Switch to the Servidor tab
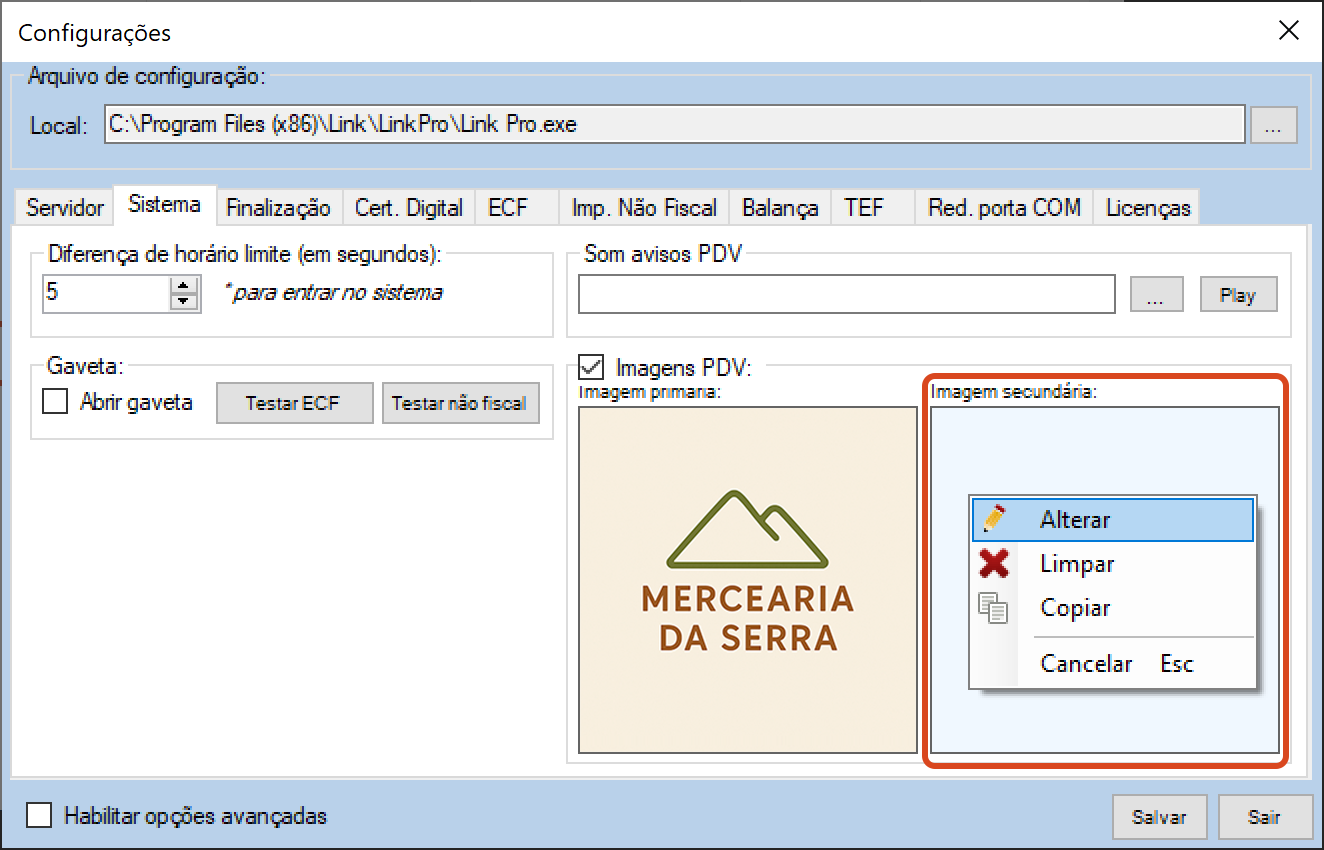Image resolution: width=1324 pixels, height=850 pixels. click(65, 208)
